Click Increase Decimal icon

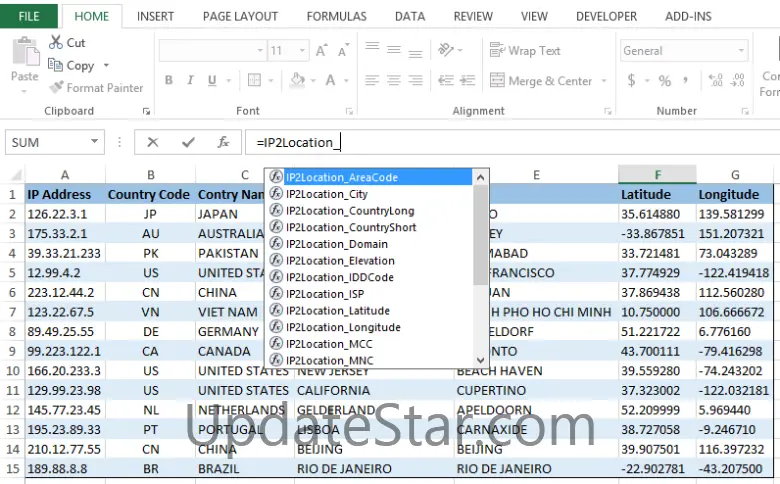tap(715, 80)
